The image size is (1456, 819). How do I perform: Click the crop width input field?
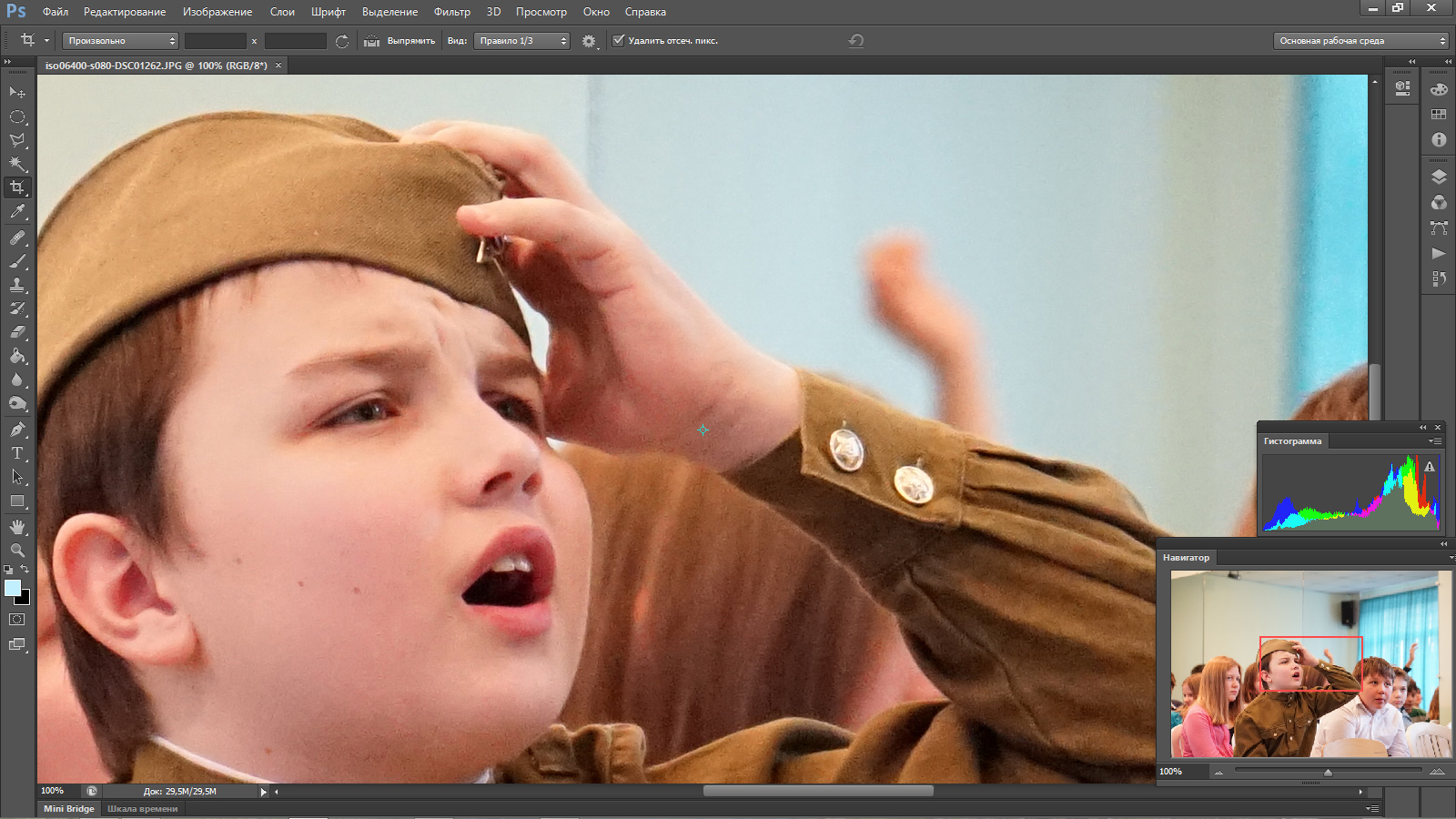click(x=215, y=41)
